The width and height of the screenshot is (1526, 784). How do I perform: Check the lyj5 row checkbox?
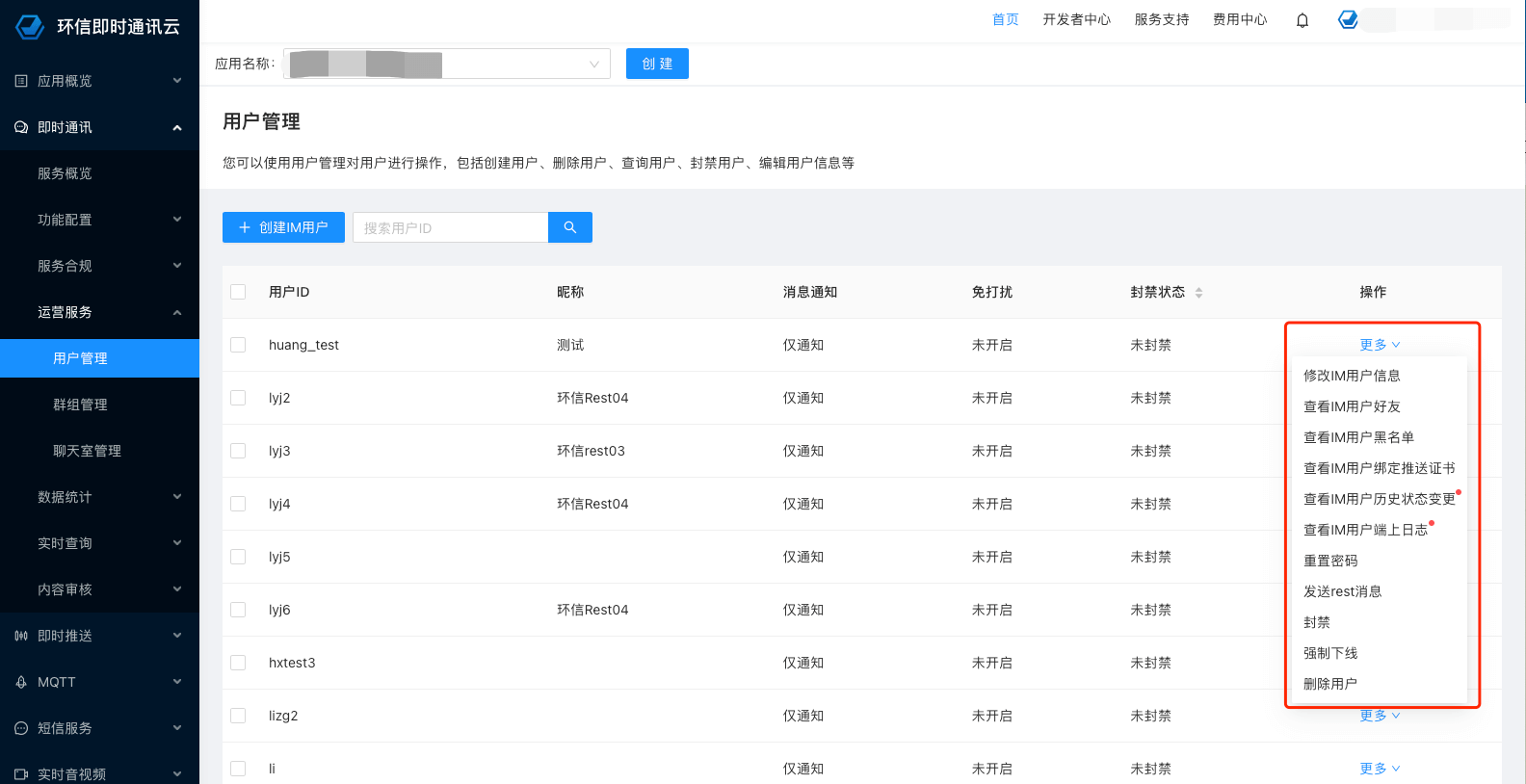point(238,557)
